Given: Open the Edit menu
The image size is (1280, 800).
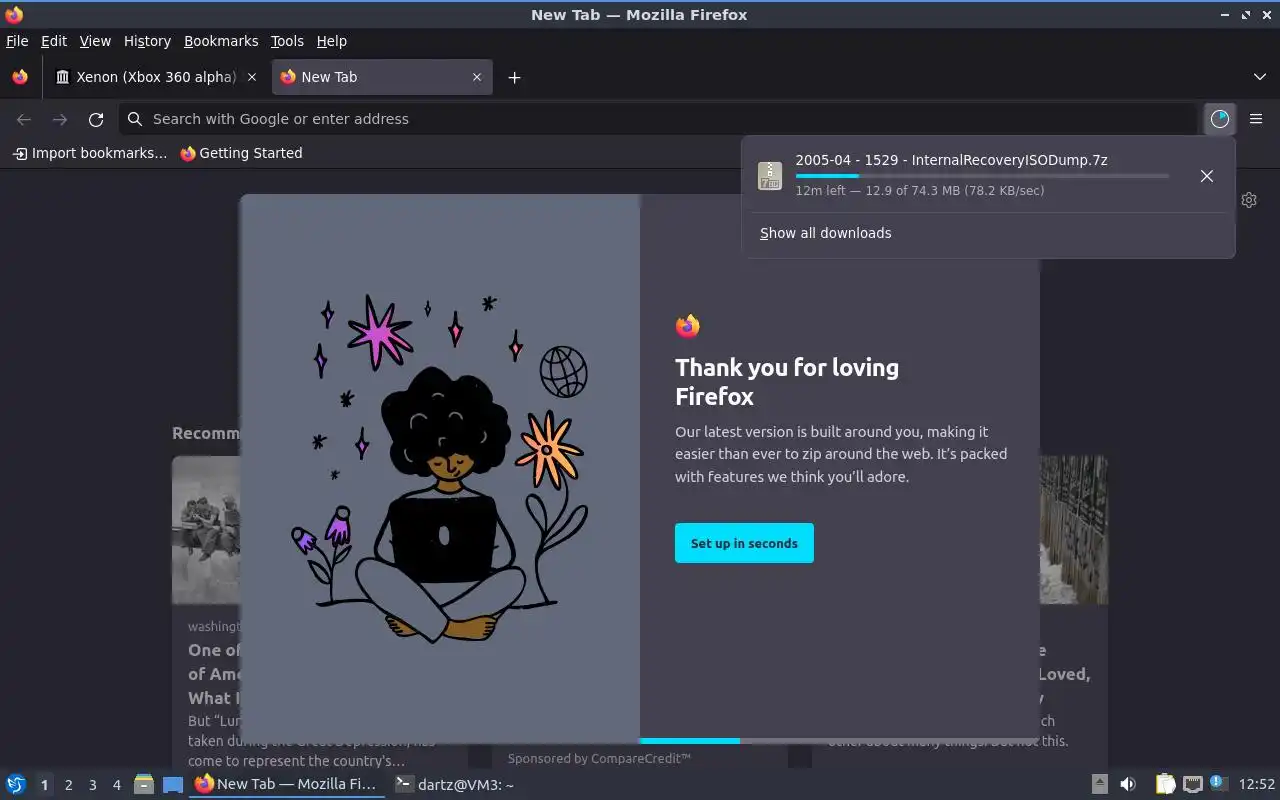Looking at the screenshot, I should [x=54, y=41].
